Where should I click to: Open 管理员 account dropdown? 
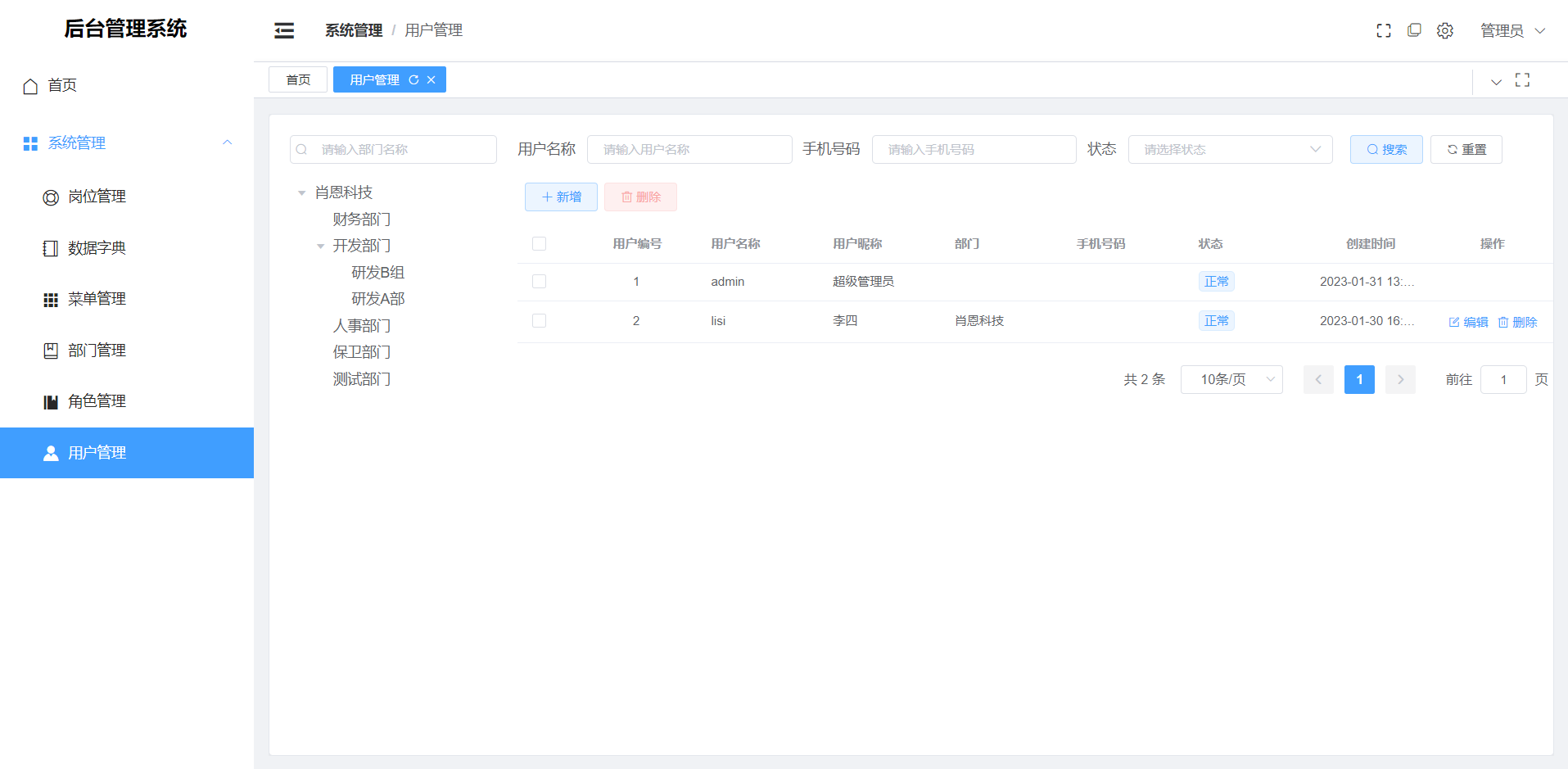coord(1512,30)
